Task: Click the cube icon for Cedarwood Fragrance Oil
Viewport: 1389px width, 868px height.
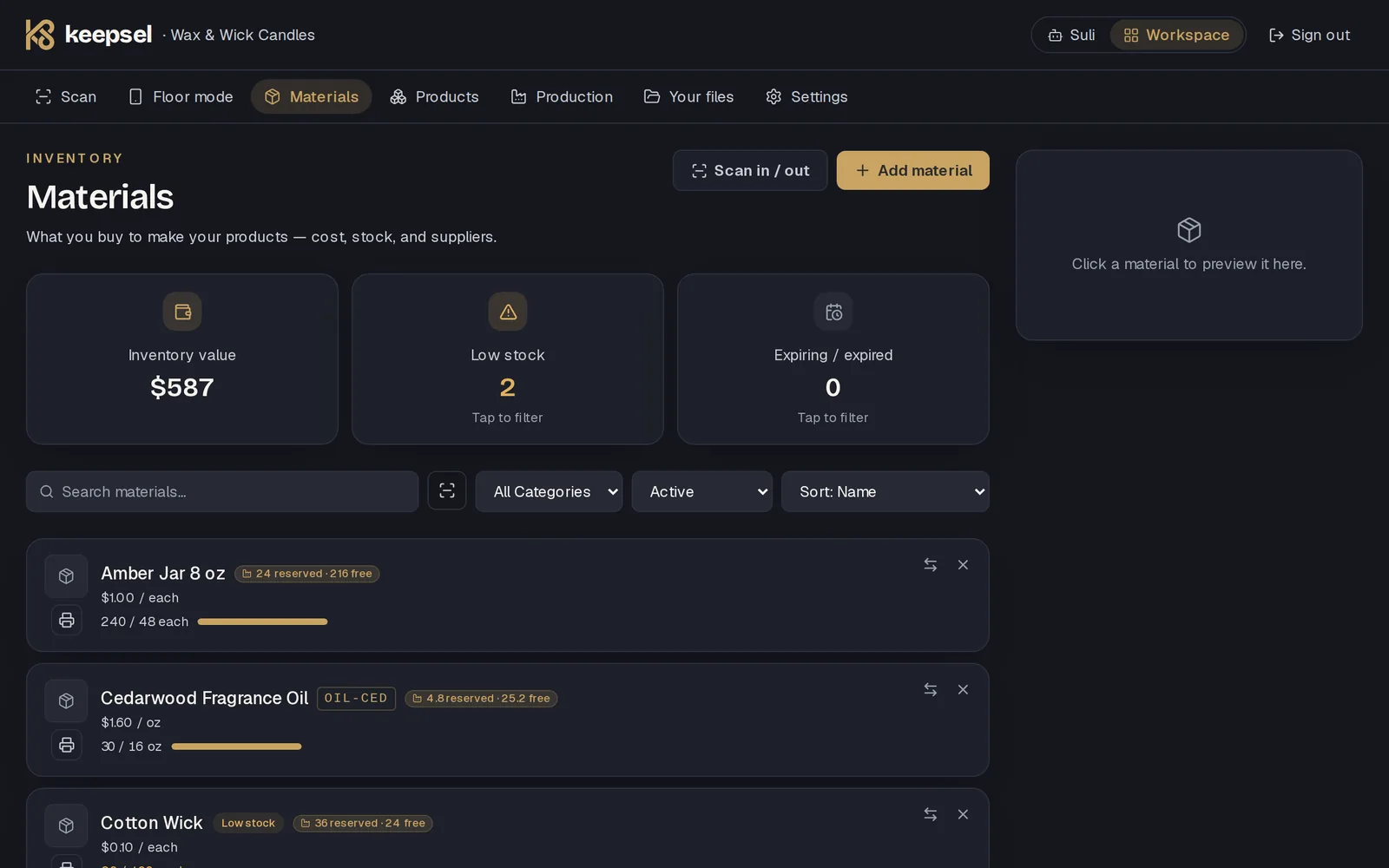Action: [66, 700]
